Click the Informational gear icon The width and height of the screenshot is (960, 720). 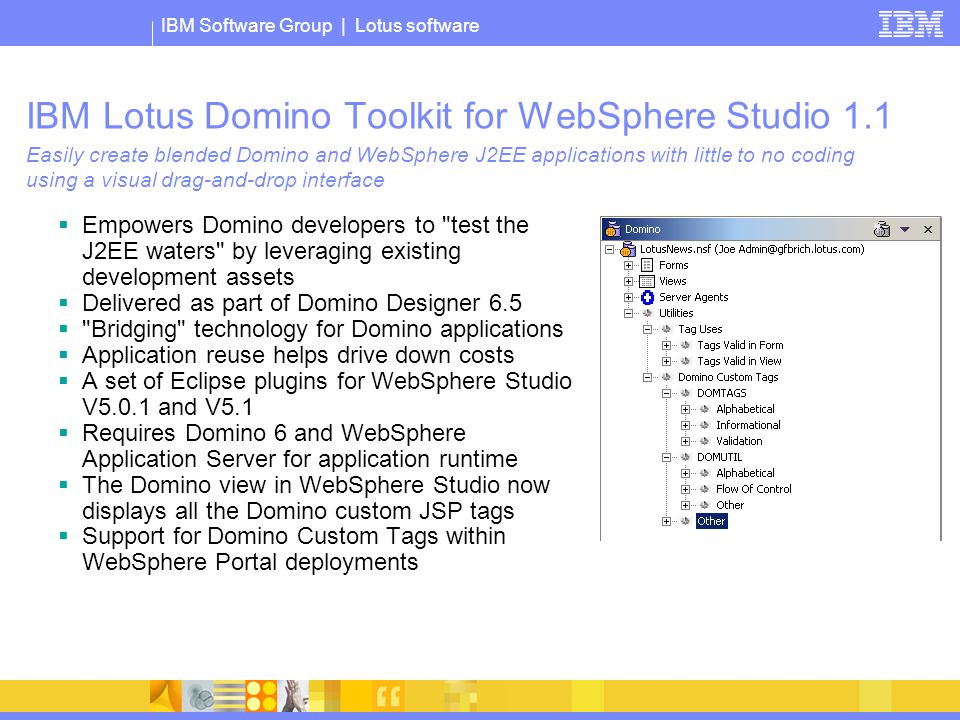704,424
